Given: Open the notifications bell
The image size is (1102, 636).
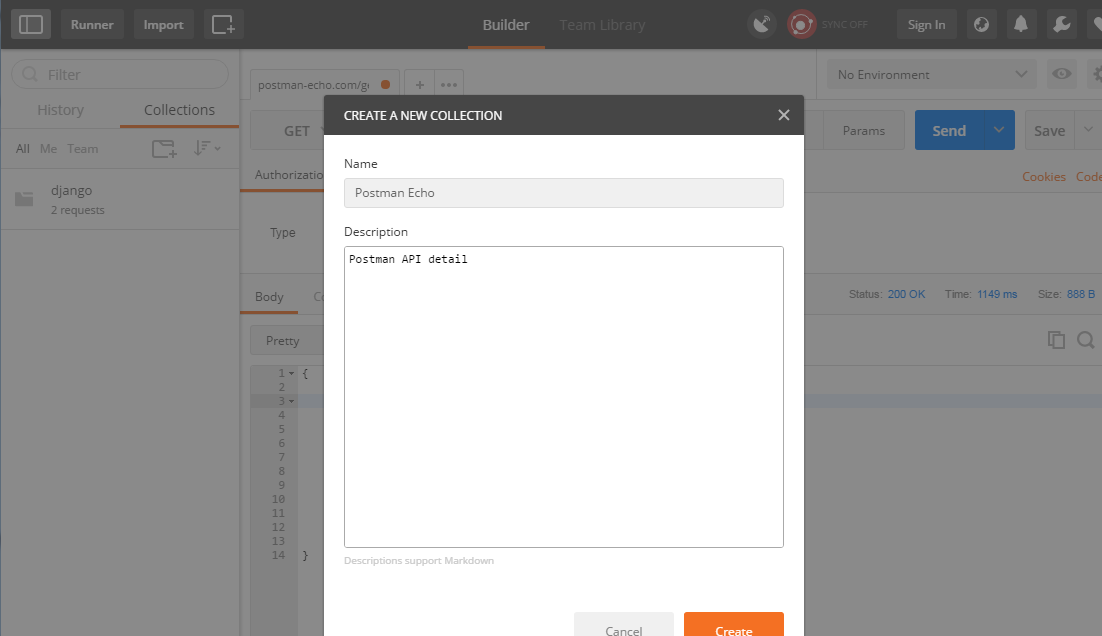Looking at the screenshot, I should 1021,25.
